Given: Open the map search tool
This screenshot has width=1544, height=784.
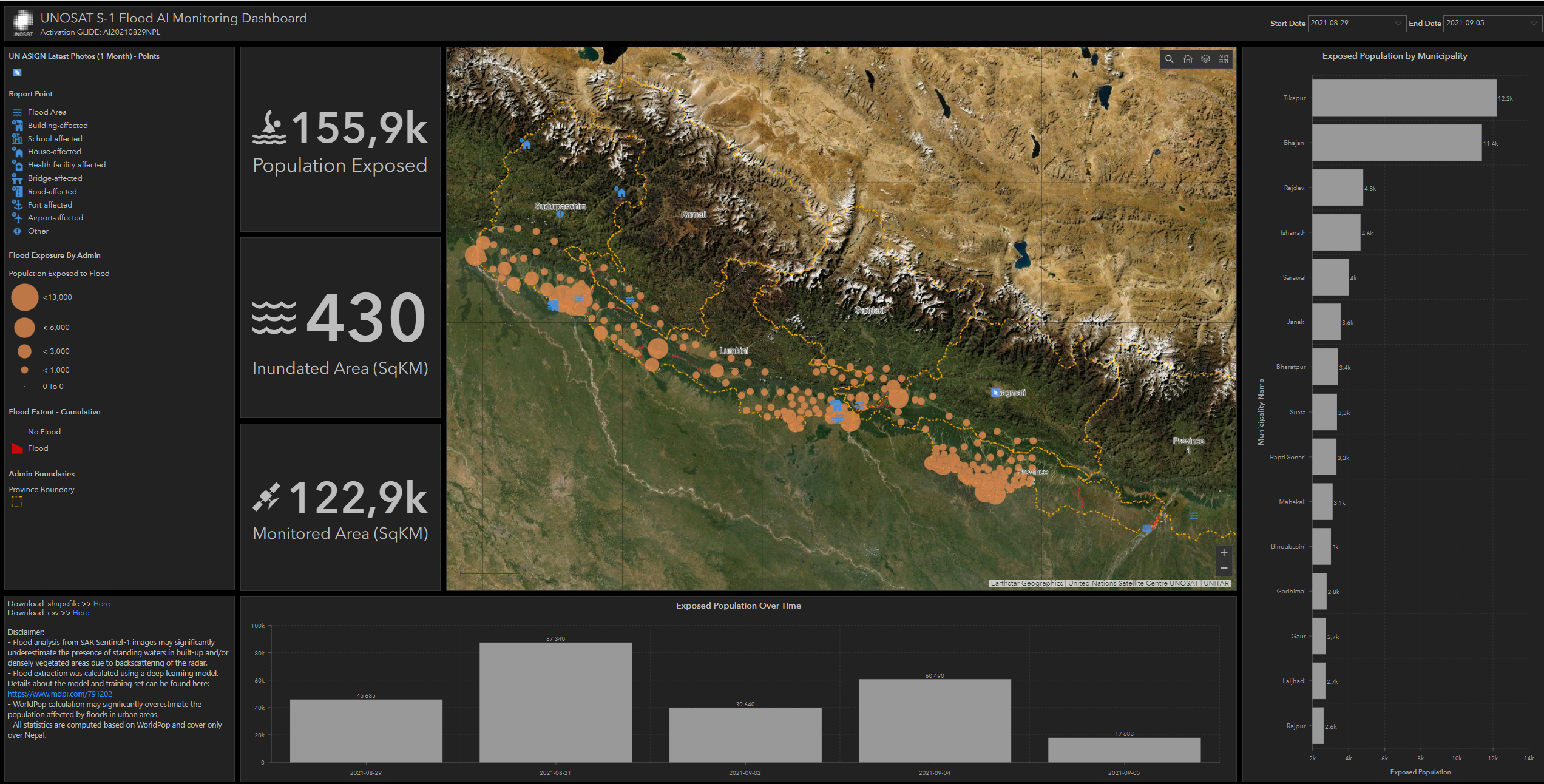Looking at the screenshot, I should click(x=1169, y=59).
